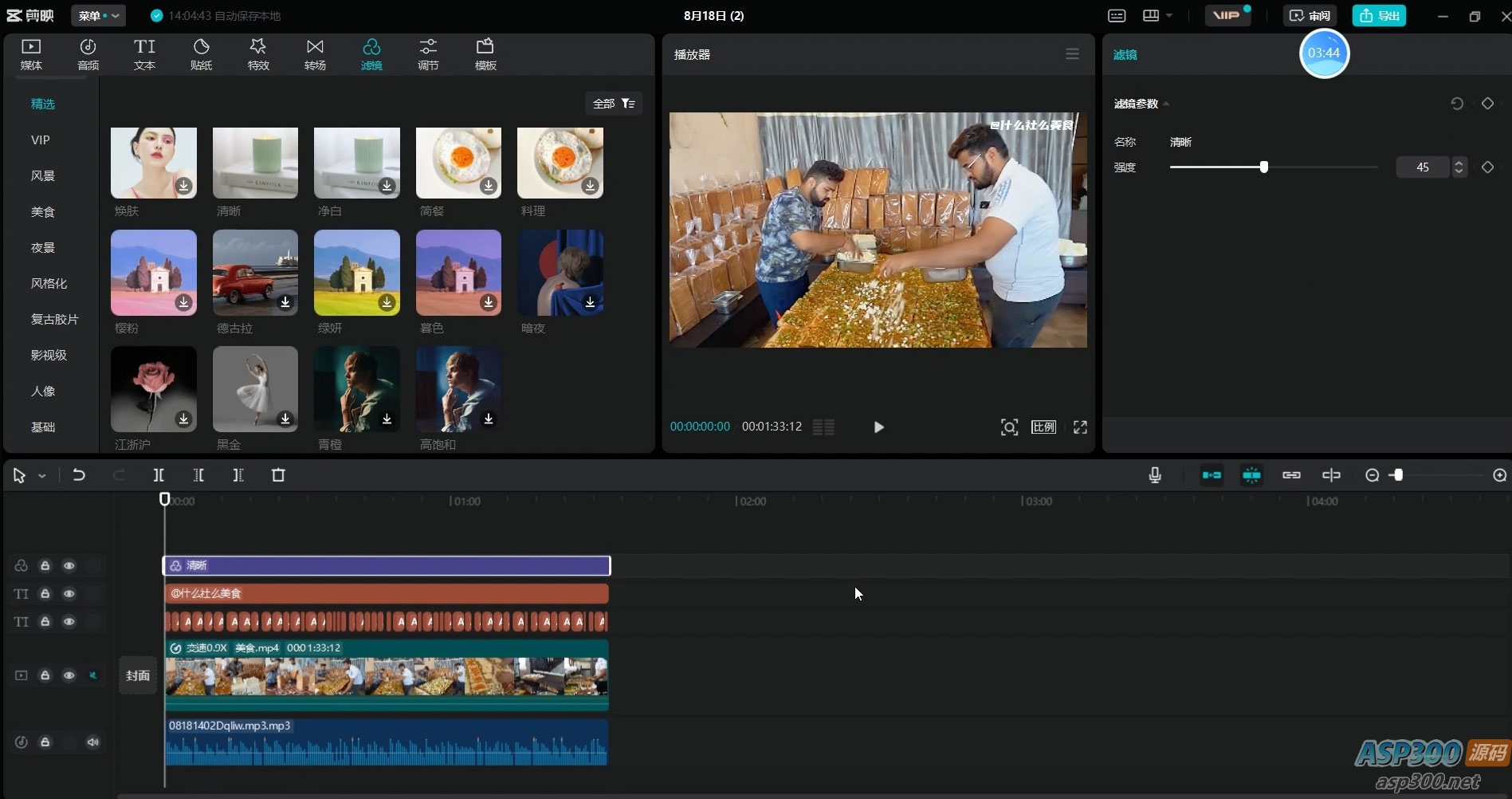This screenshot has height=799, width=1512.
Task: Switch to the Text (文本) tab
Action: [144, 54]
